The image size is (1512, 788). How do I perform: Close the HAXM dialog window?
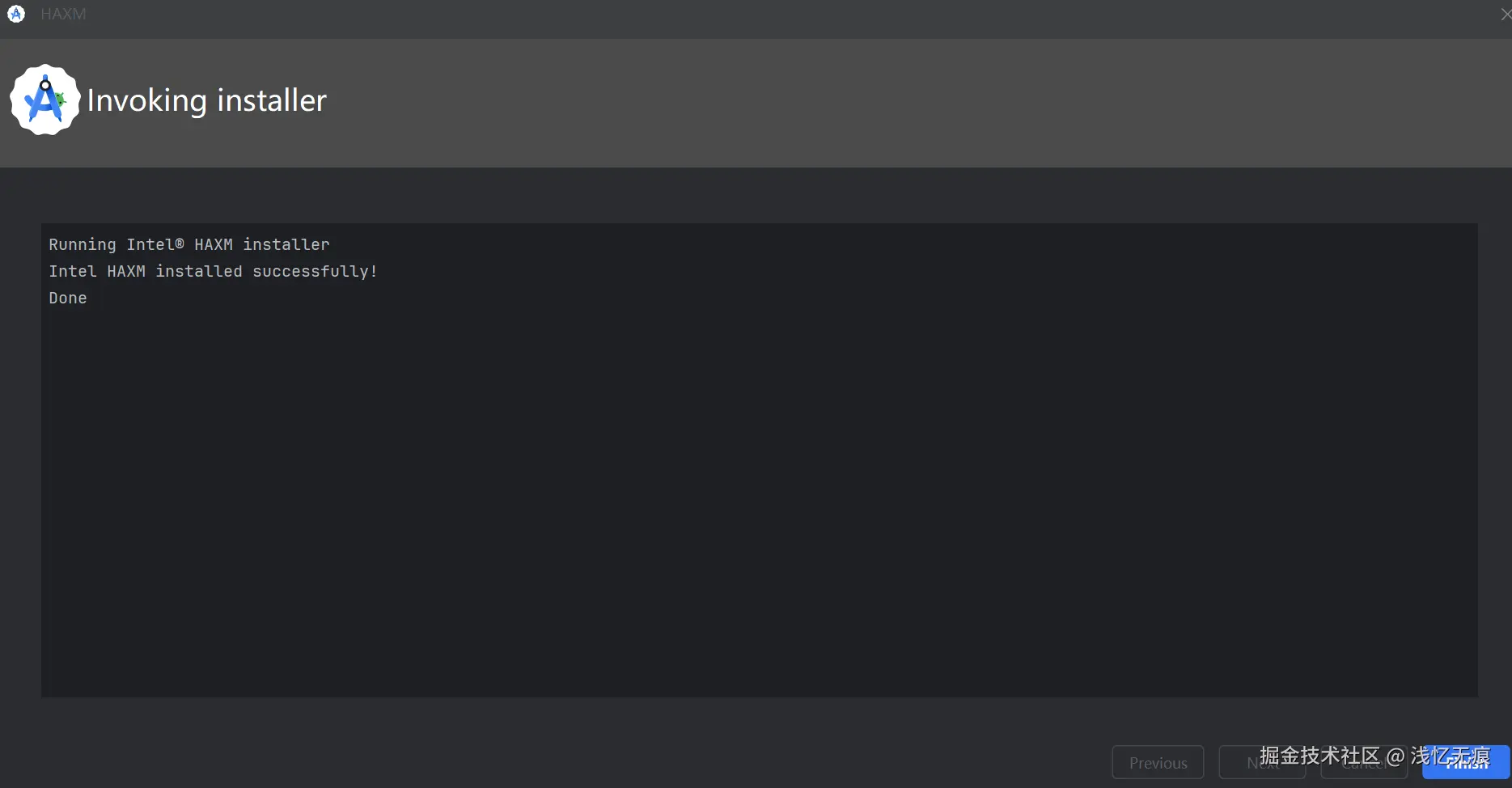1505,14
